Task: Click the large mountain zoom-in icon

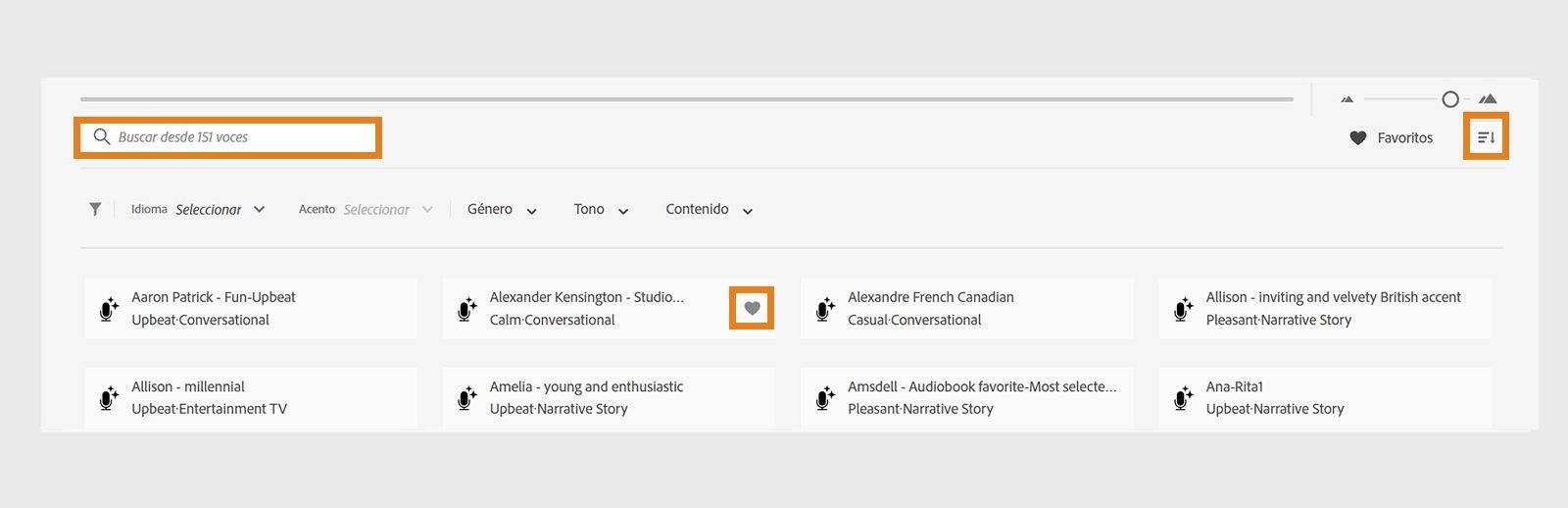Action: [x=1488, y=99]
